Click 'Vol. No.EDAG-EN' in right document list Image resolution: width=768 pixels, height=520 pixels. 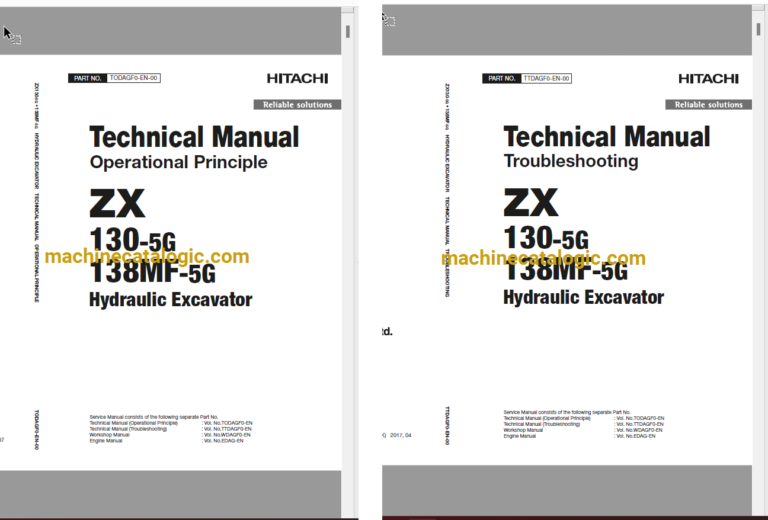click(x=635, y=436)
